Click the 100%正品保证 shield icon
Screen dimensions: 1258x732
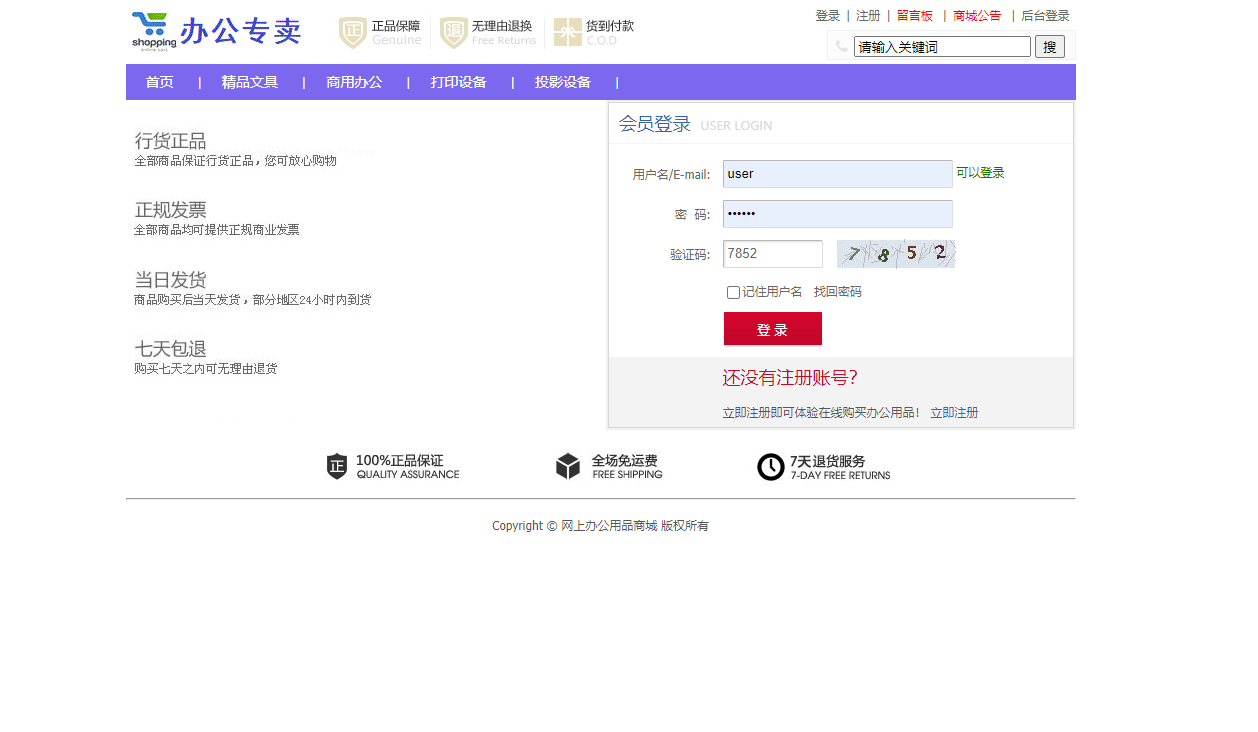pos(335,466)
